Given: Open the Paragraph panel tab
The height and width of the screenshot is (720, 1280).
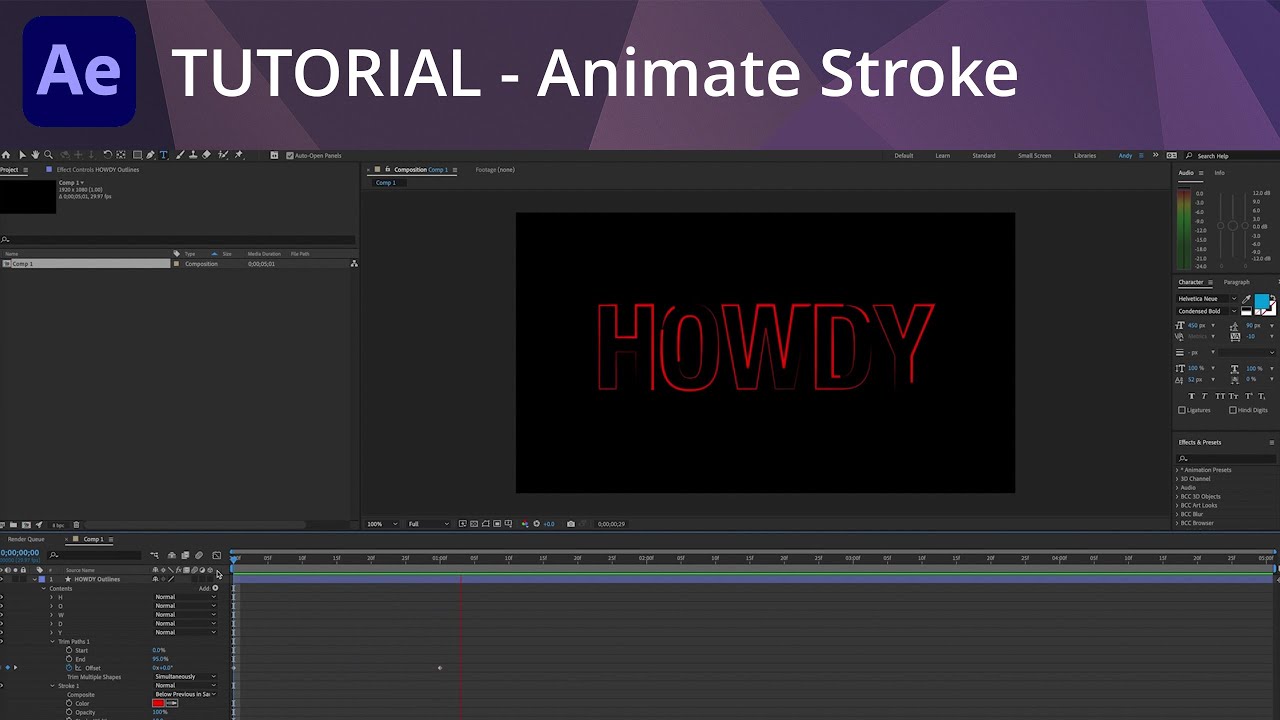Looking at the screenshot, I should coord(1237,282).
